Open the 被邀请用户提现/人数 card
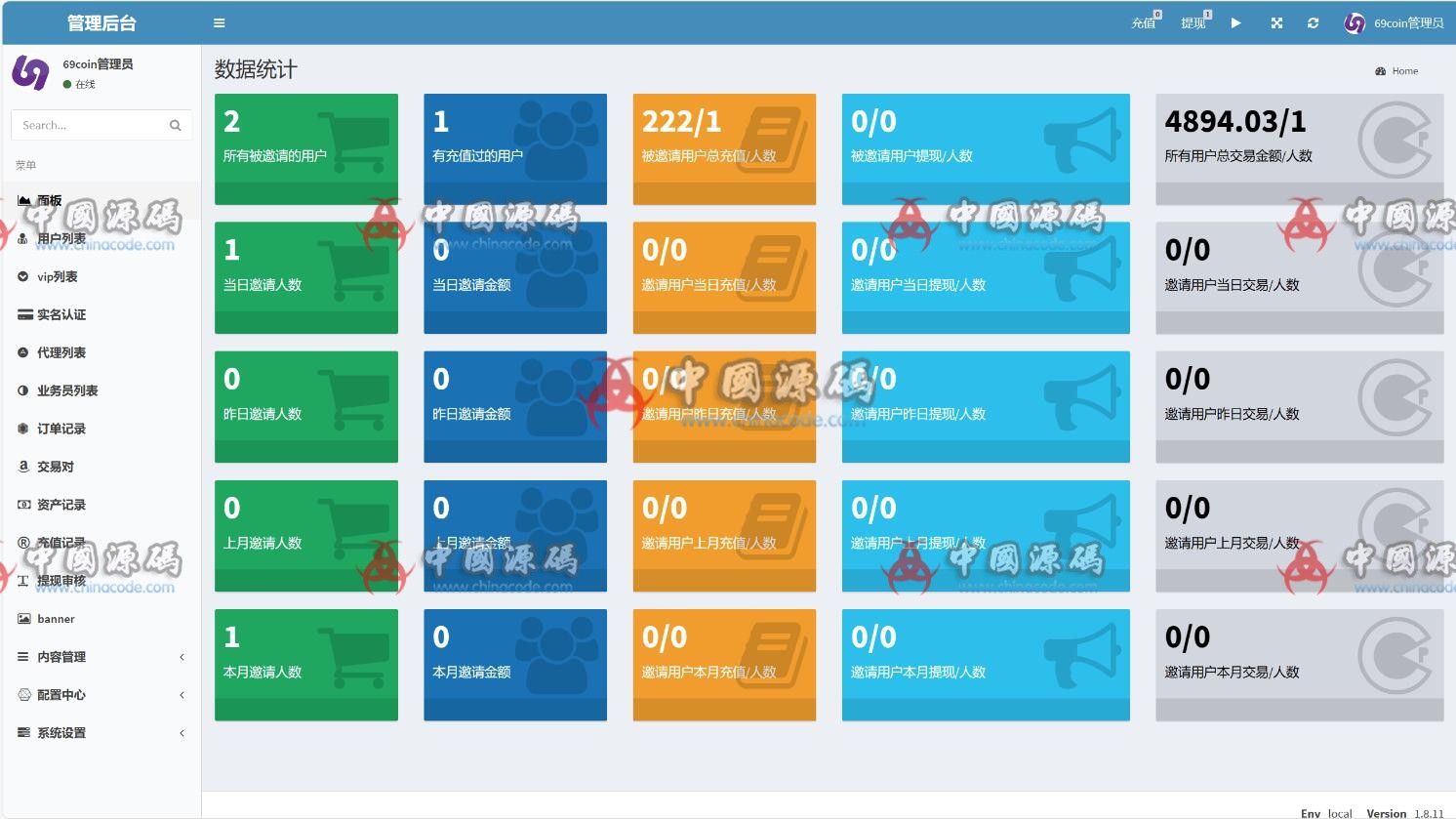Image resolution: width=1456 pixels, height=819 pixels. (x=986, y=149)
